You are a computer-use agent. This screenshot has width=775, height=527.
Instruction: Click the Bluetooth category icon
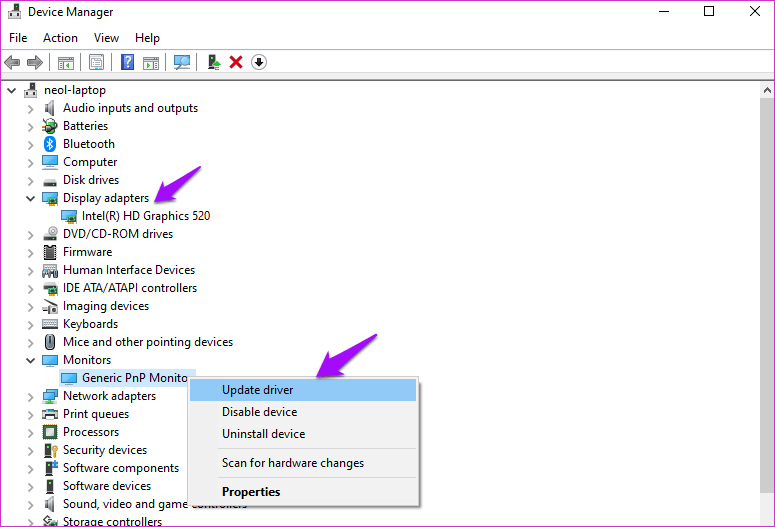click(49, 144)
